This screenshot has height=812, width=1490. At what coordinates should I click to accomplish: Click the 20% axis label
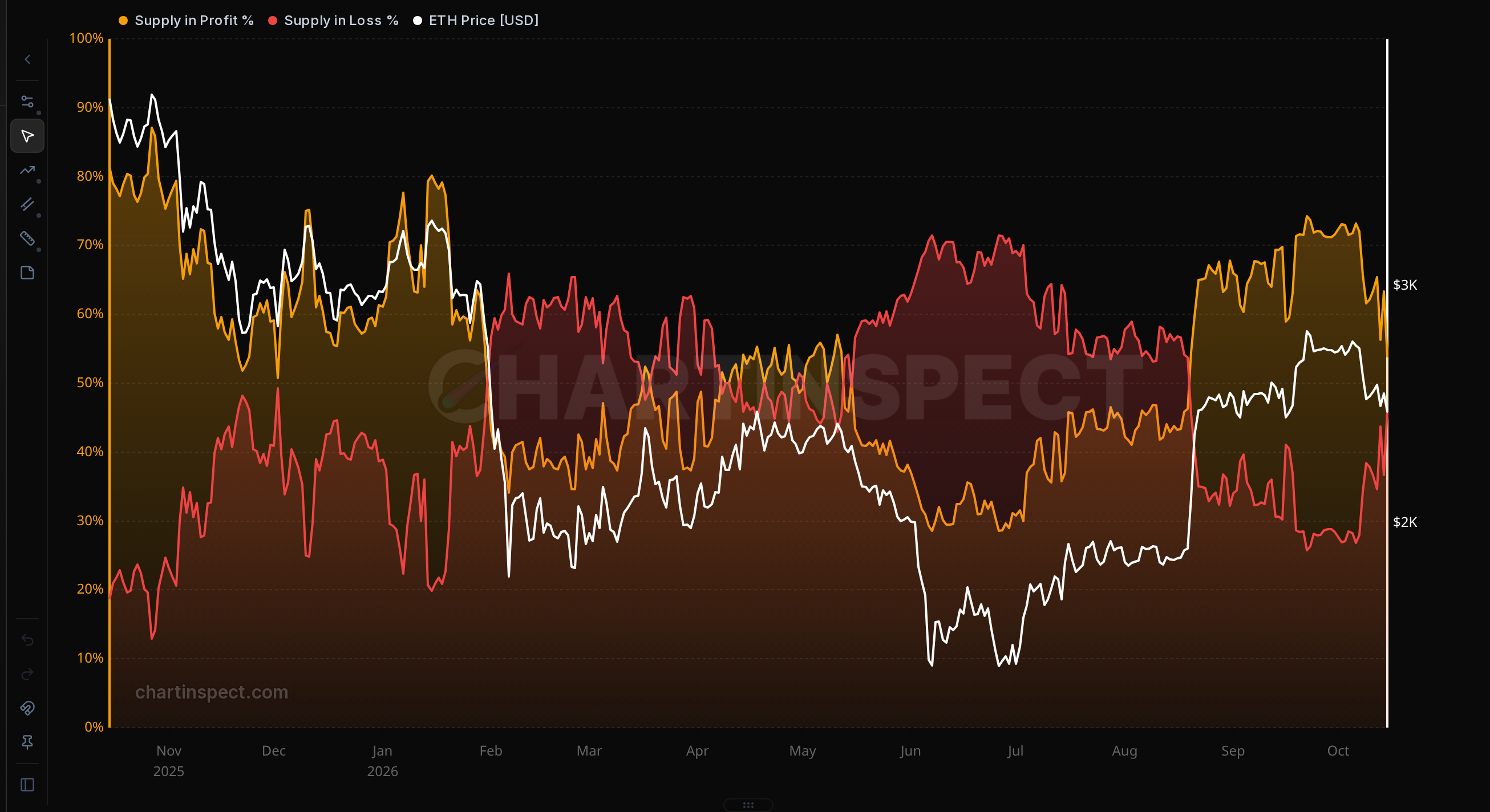click(x=90, y=589)
